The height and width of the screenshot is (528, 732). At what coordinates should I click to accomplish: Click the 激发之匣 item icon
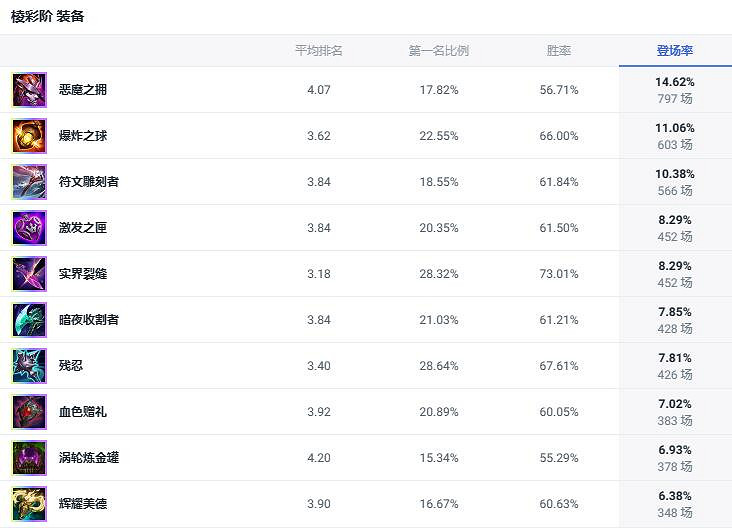(29, 228)
